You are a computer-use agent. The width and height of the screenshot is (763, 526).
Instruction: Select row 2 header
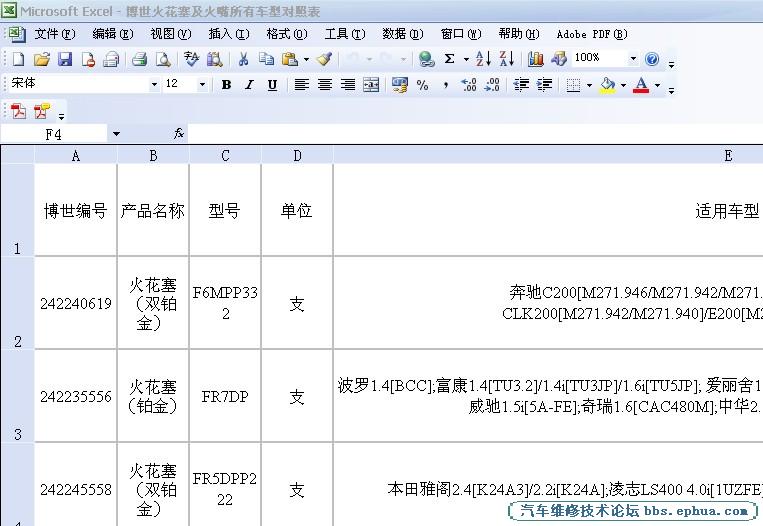pos(18,303)
